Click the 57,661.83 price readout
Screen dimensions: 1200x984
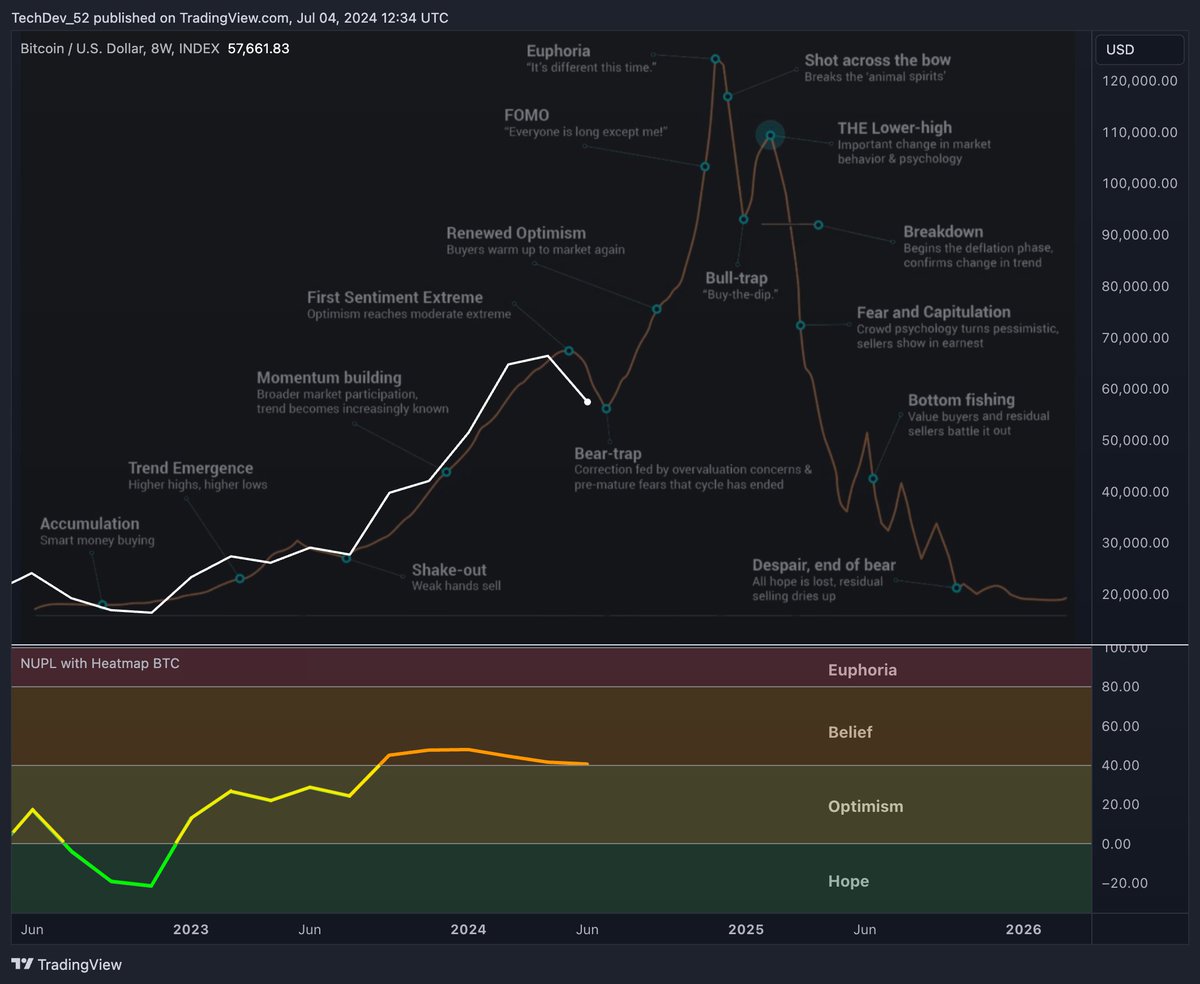point(260,47)
